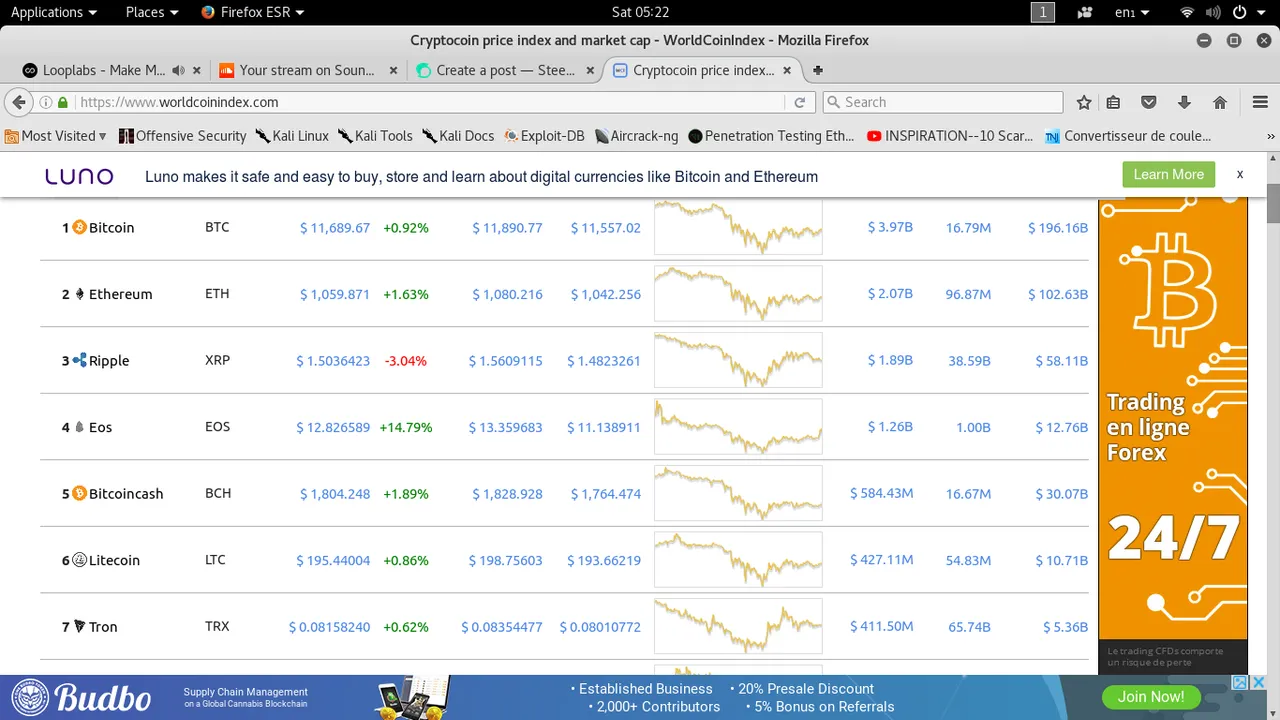The height and width of the screenshot is (720, 1280).
Task: Open the Offensive Security bookmark
Action: [x=182, y=136]
